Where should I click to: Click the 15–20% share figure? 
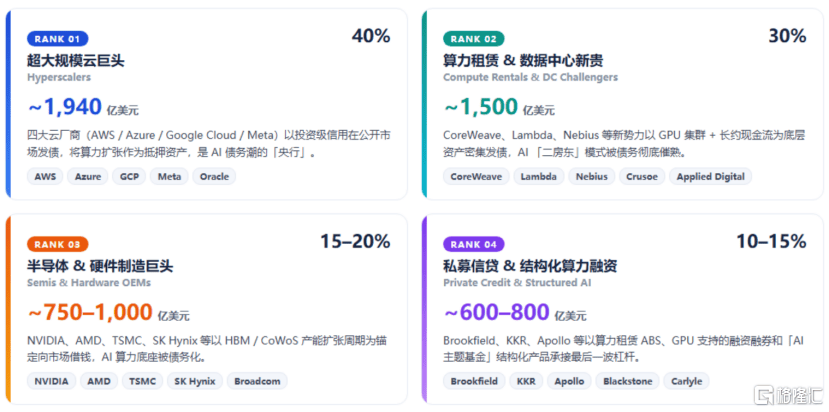[355, 242]
